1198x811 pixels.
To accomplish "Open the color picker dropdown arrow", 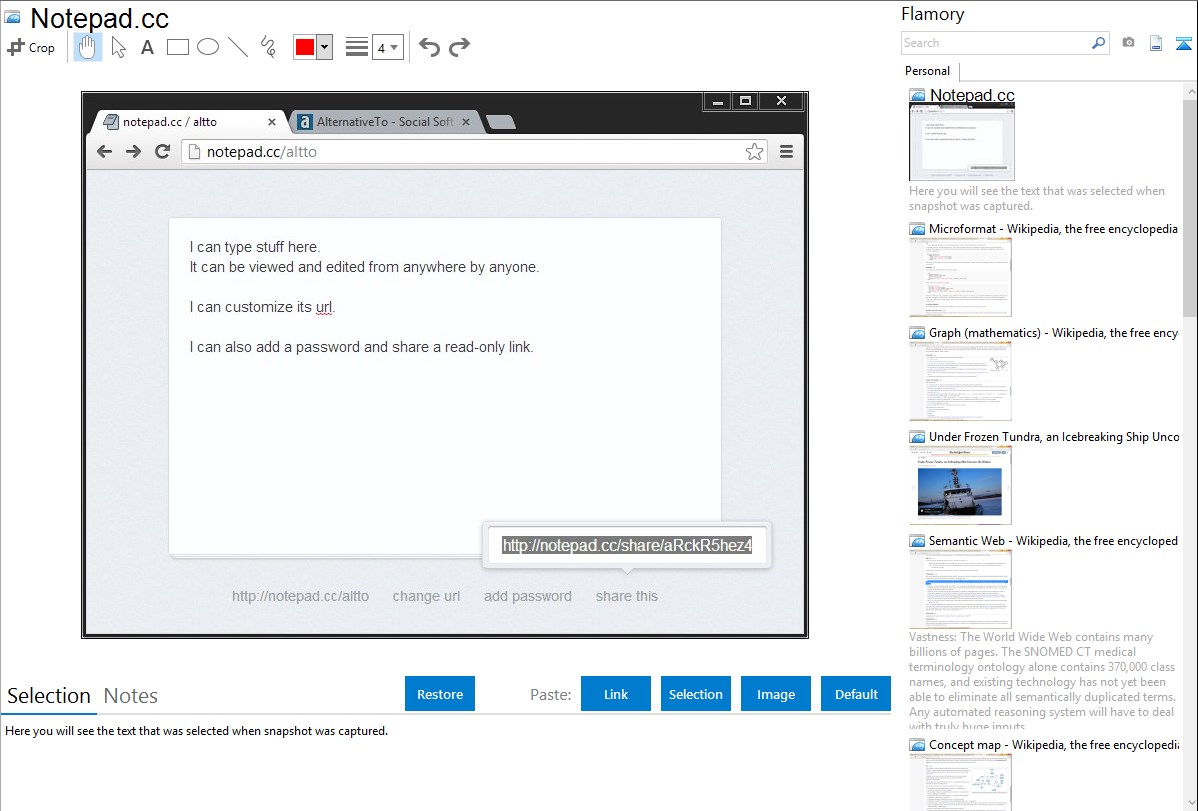I will [x=324, y=47].
